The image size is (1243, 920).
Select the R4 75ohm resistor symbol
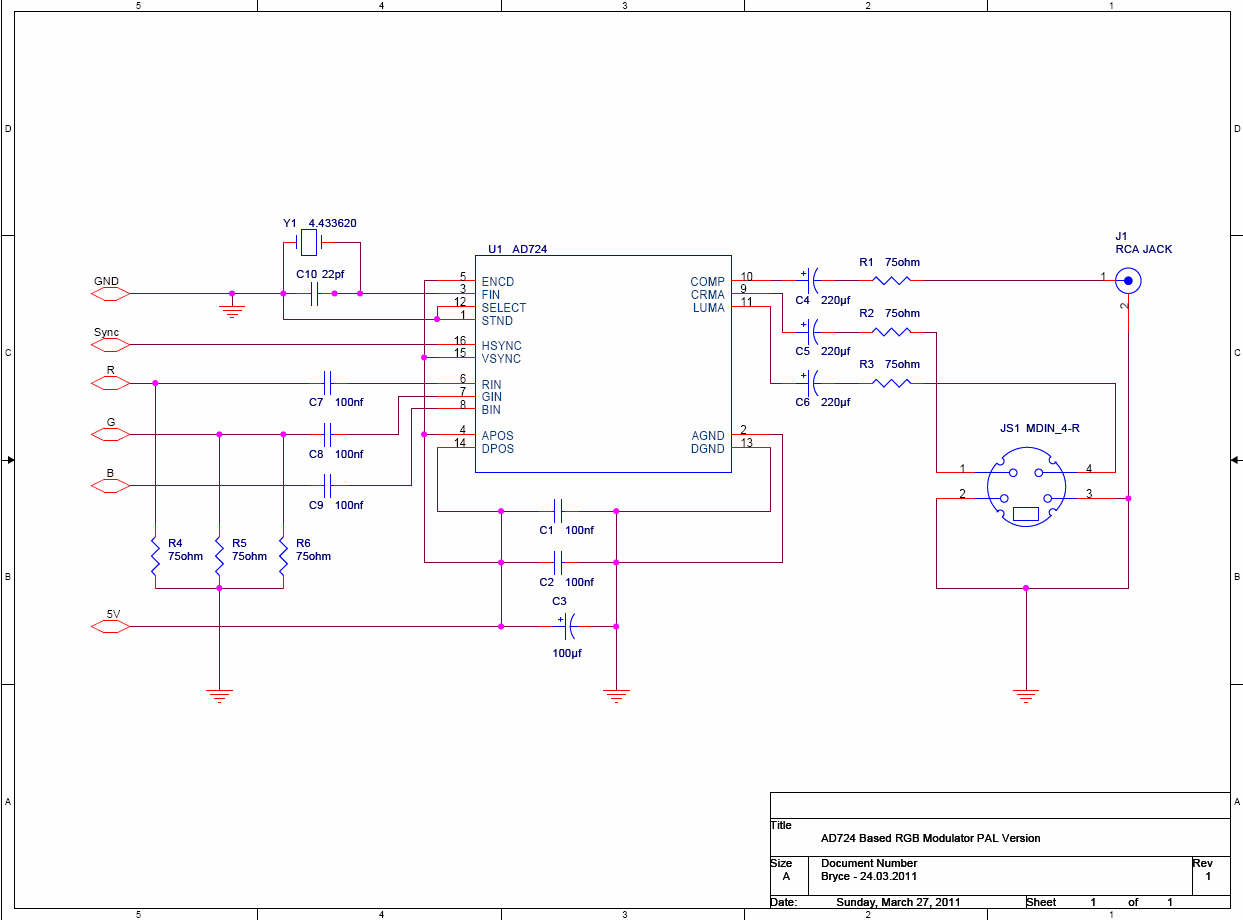point(155,556)
